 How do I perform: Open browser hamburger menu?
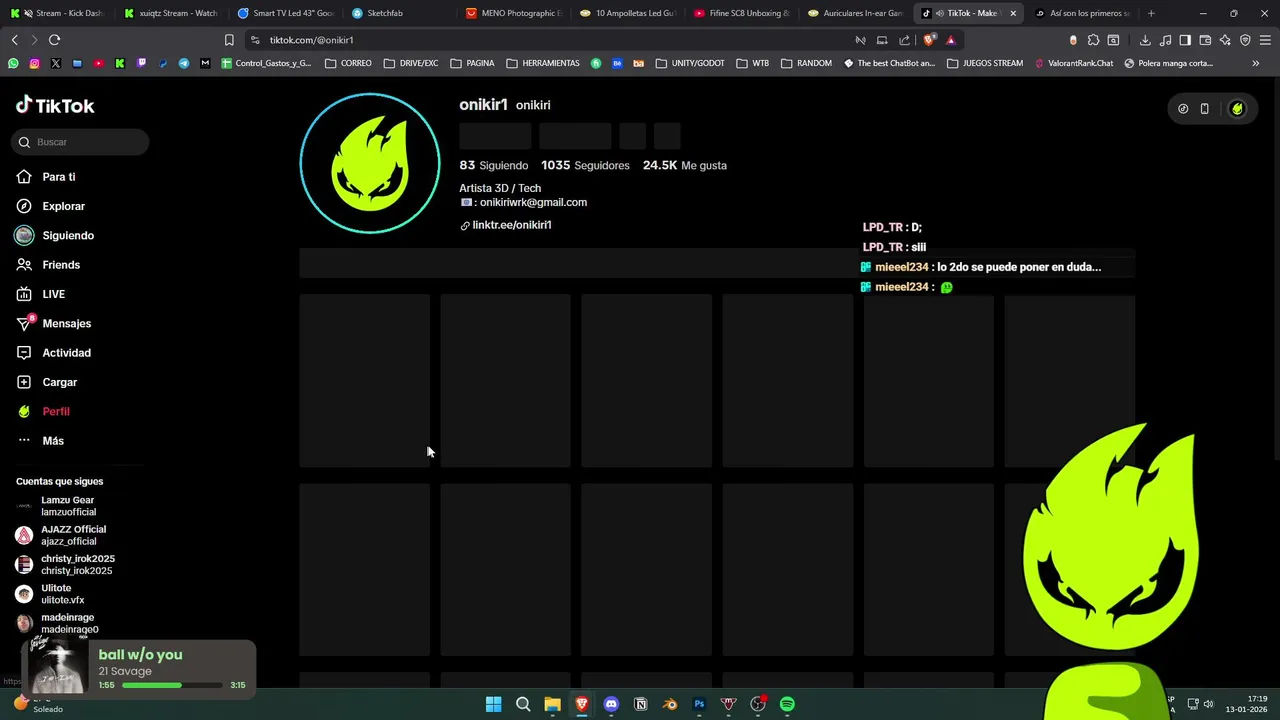(x=1266, y=40)
